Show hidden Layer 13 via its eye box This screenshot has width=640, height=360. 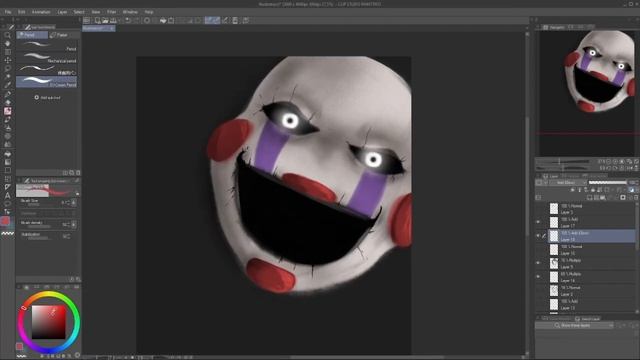(x=538, y=304)
